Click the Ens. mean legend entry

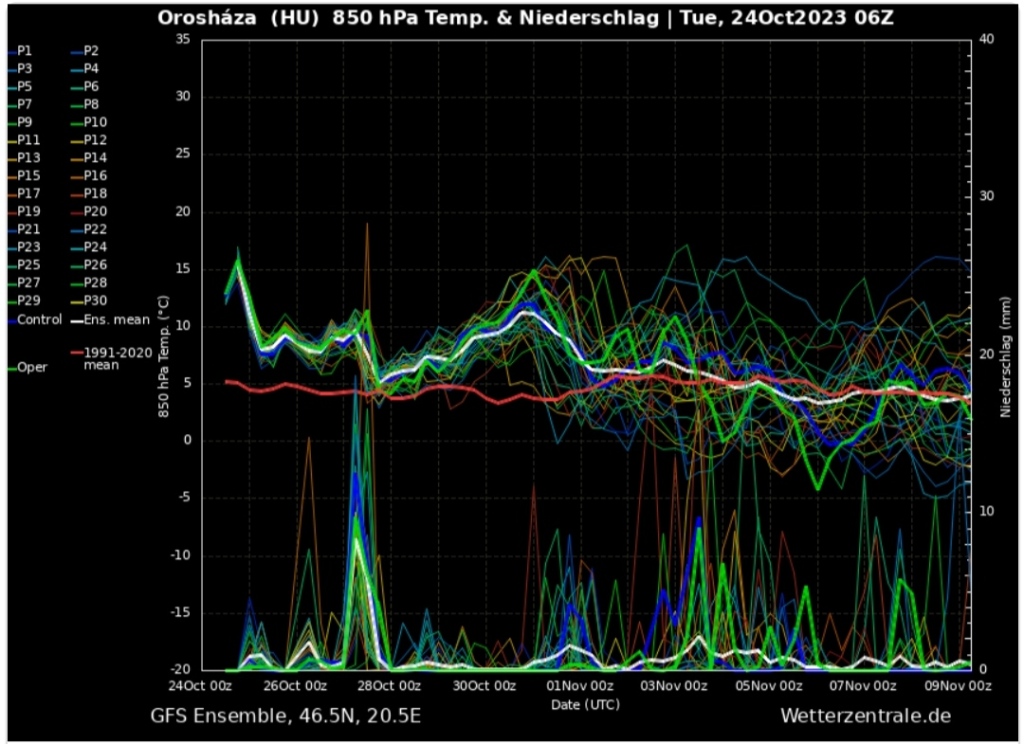[118, 320]
